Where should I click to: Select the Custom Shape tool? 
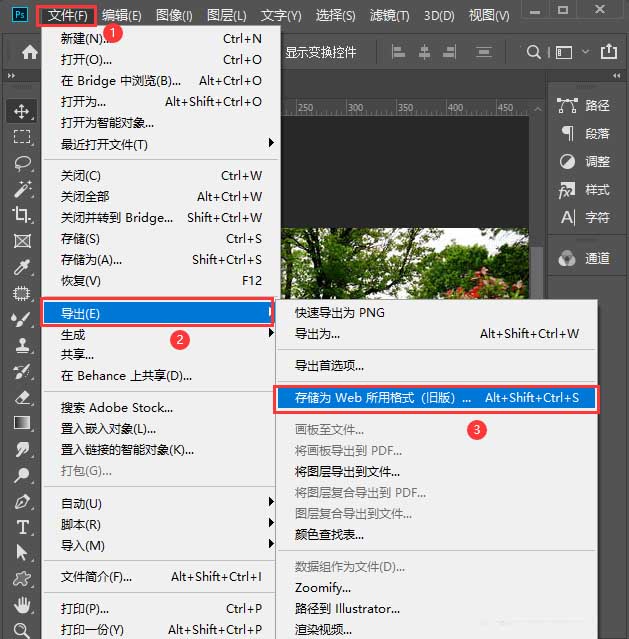pos(21,579)
